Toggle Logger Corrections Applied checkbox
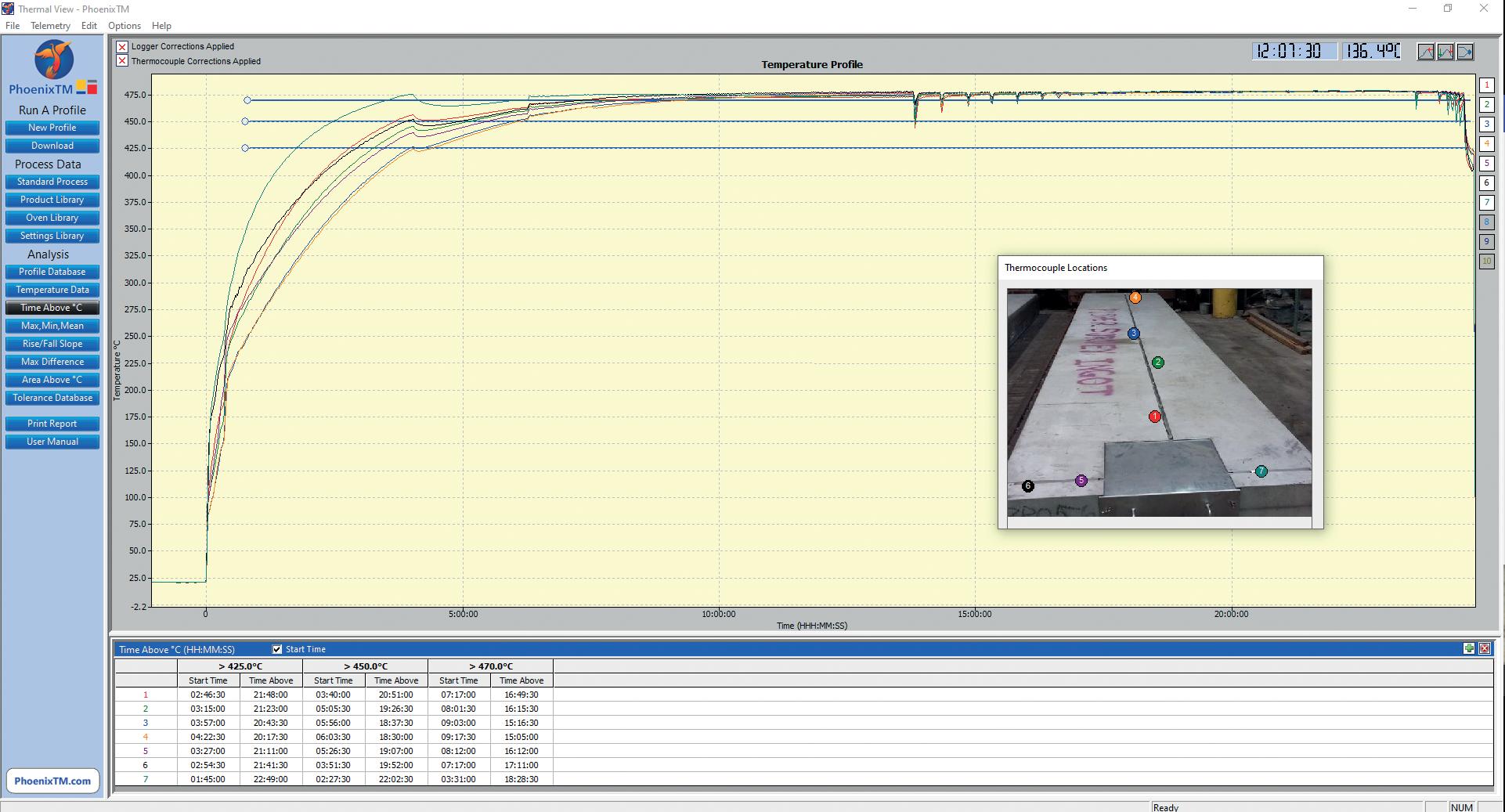Viewport: 1505px width, 812px height. click(x=122, y=47)
